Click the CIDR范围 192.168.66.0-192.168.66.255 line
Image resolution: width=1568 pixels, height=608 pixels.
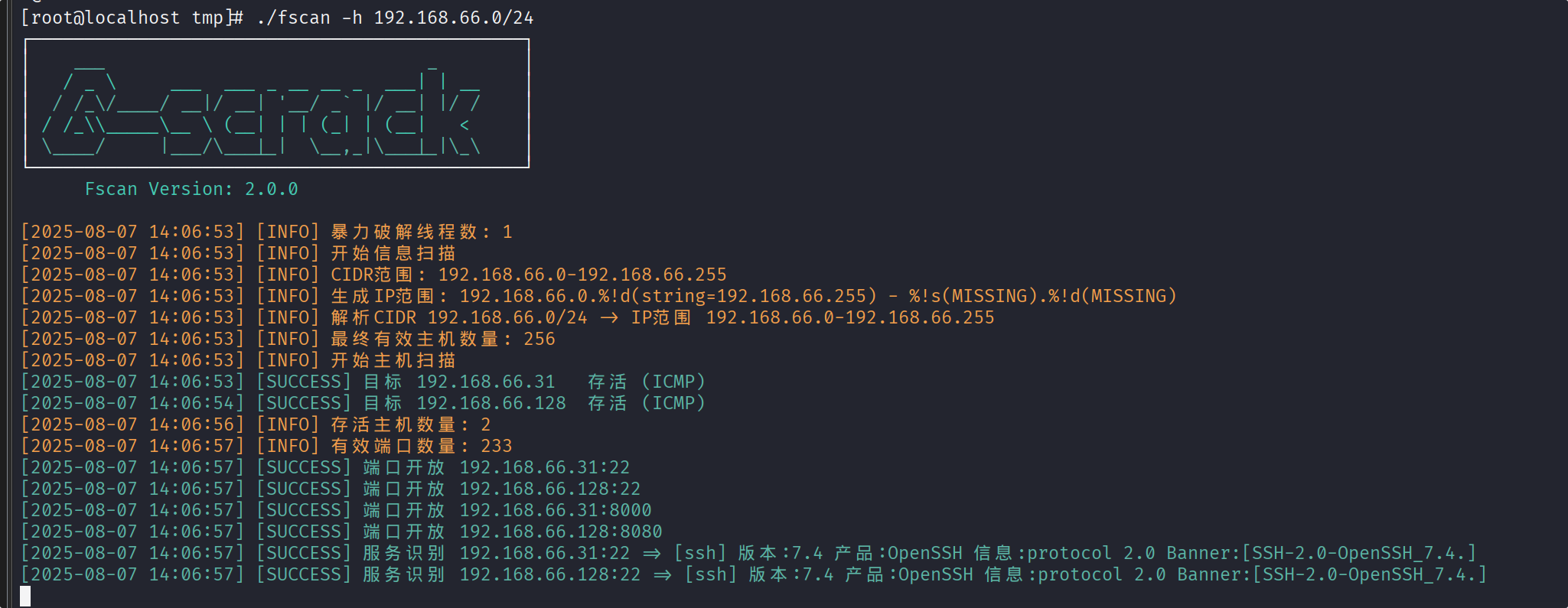373,275
